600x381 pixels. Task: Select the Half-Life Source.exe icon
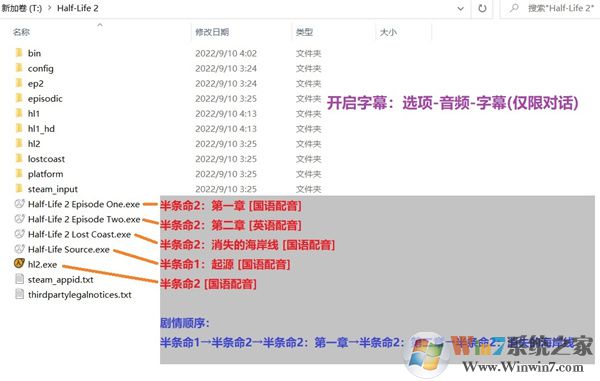tap(19, 249)
